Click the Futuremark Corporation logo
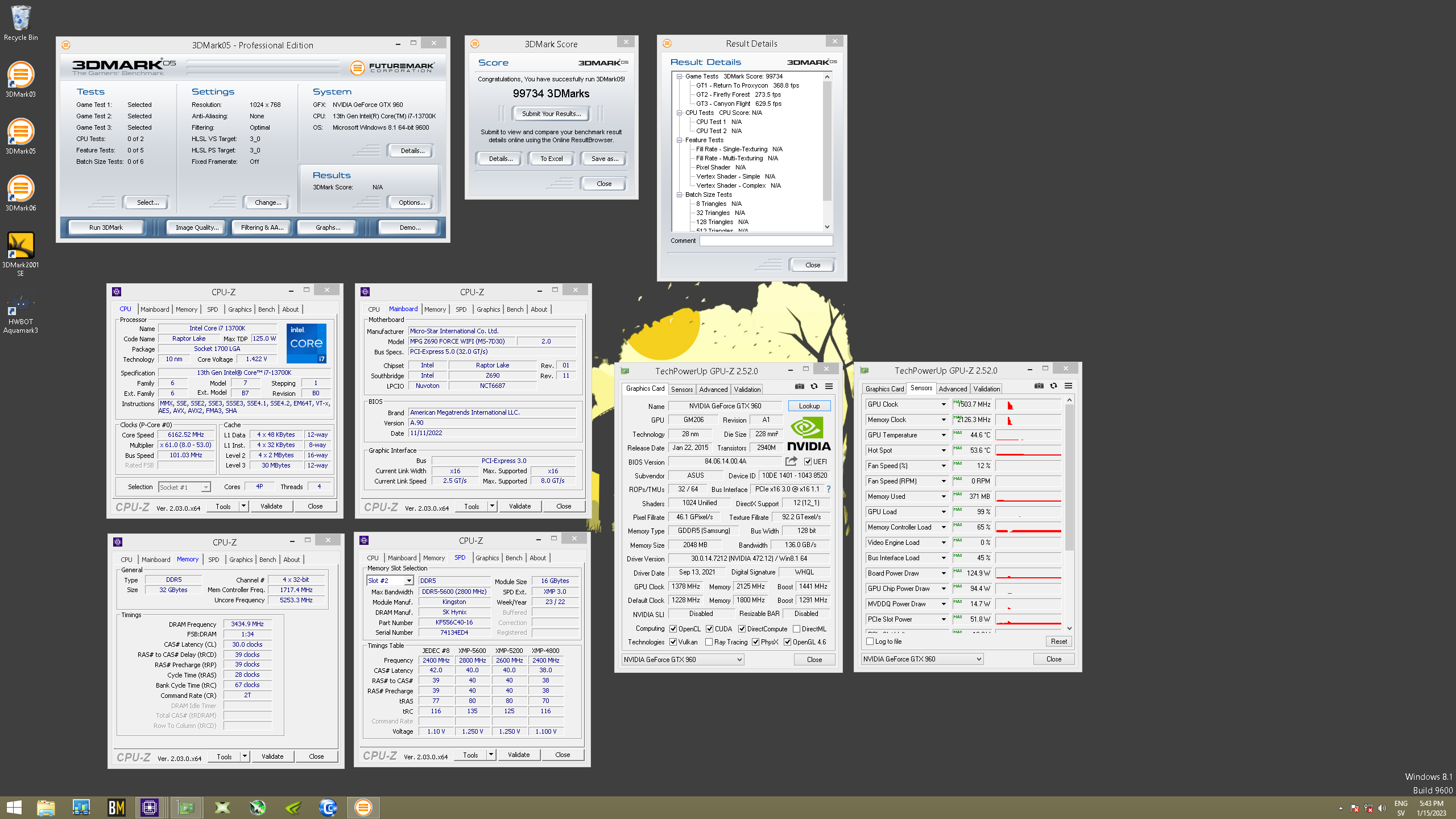The width and height of the screenshot is (1456, 819). click(393, 68)
